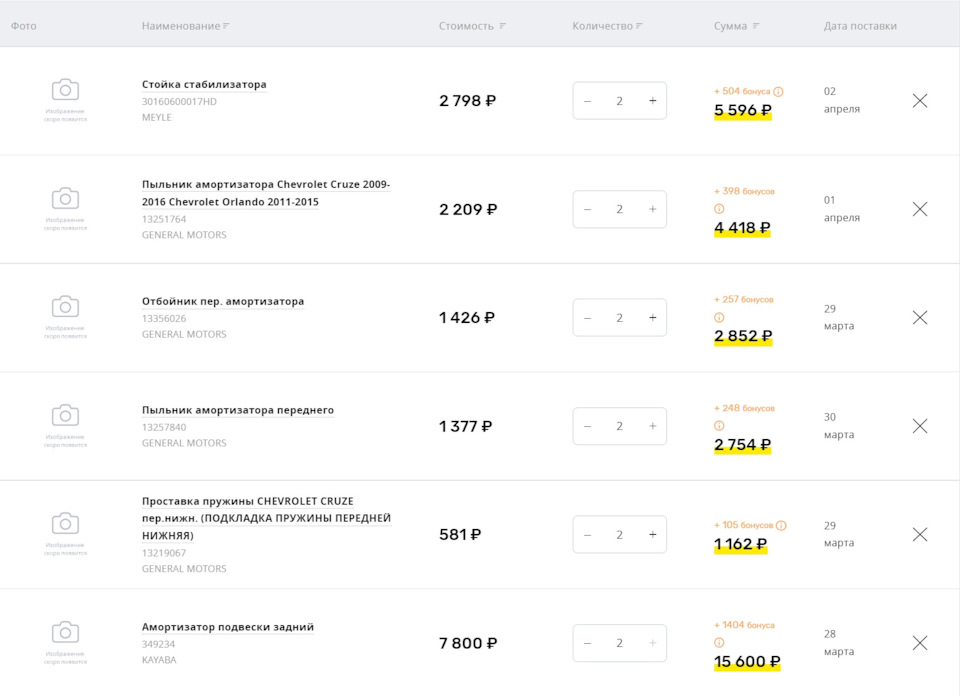Click camera placeholder for Стойка стабилизатора
960x696 pixels.
coord(65,91)
